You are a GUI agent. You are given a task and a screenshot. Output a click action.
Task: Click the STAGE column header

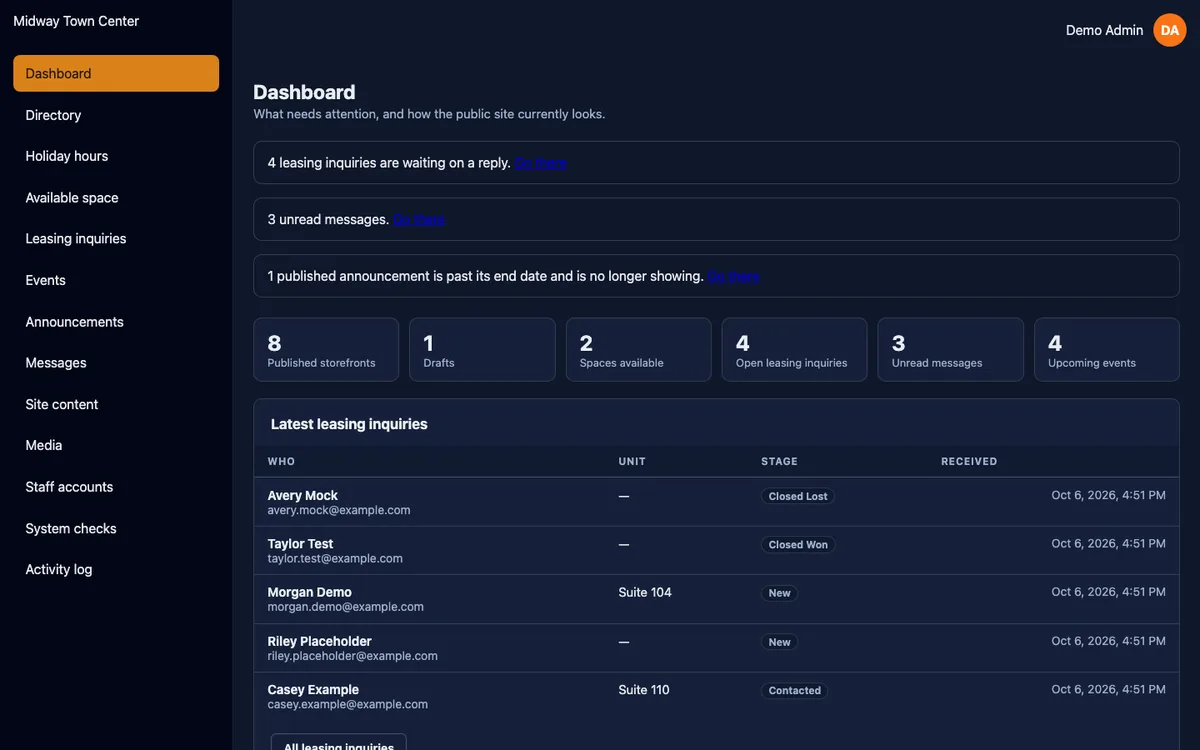click(x=779, y=461)
